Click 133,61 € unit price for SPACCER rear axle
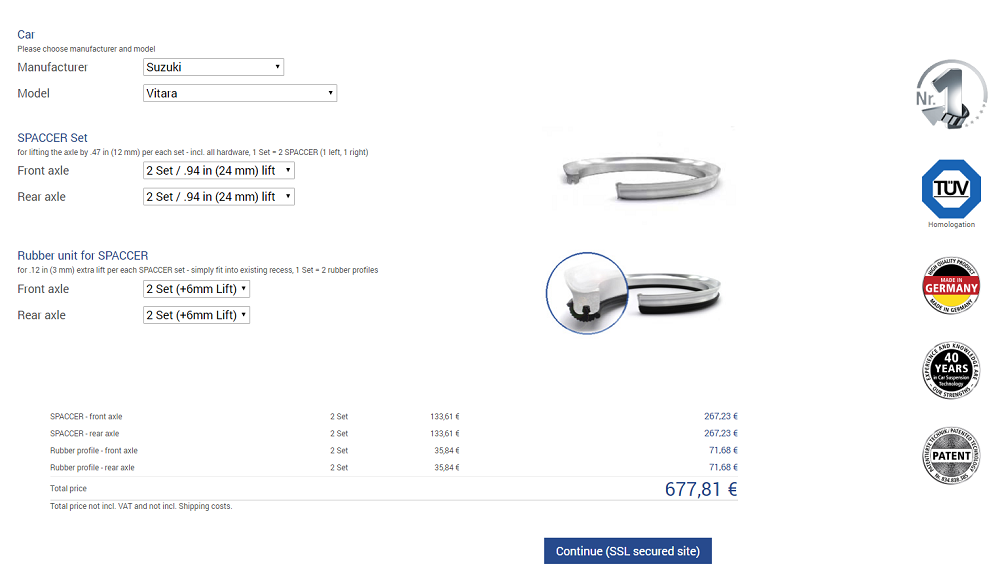This screenshot has width=1000, height=575. coord(445,433)
